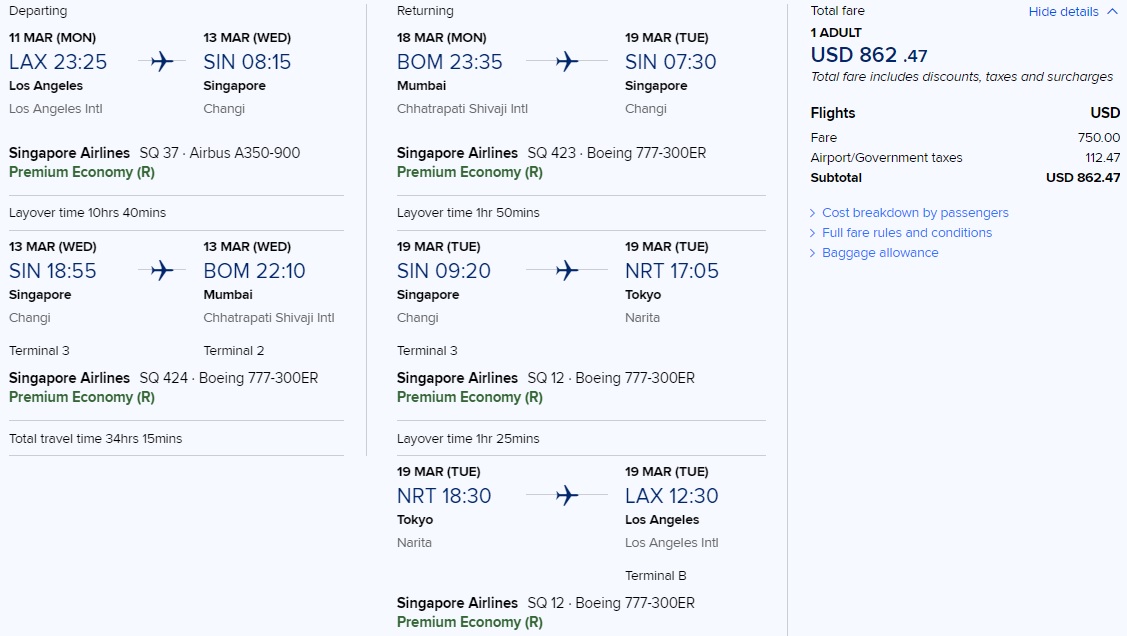Click the USD 862.47 total fare amount

point(868,56)
